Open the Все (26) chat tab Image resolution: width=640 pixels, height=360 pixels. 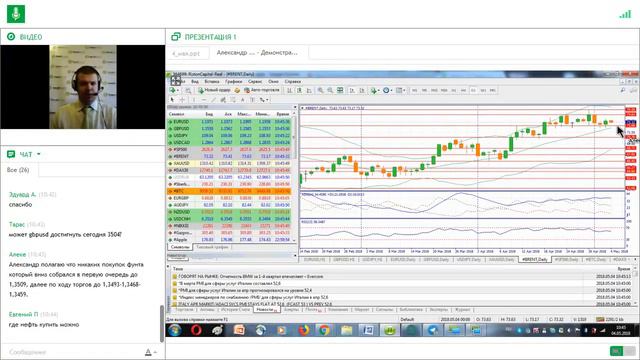[18, 170]
